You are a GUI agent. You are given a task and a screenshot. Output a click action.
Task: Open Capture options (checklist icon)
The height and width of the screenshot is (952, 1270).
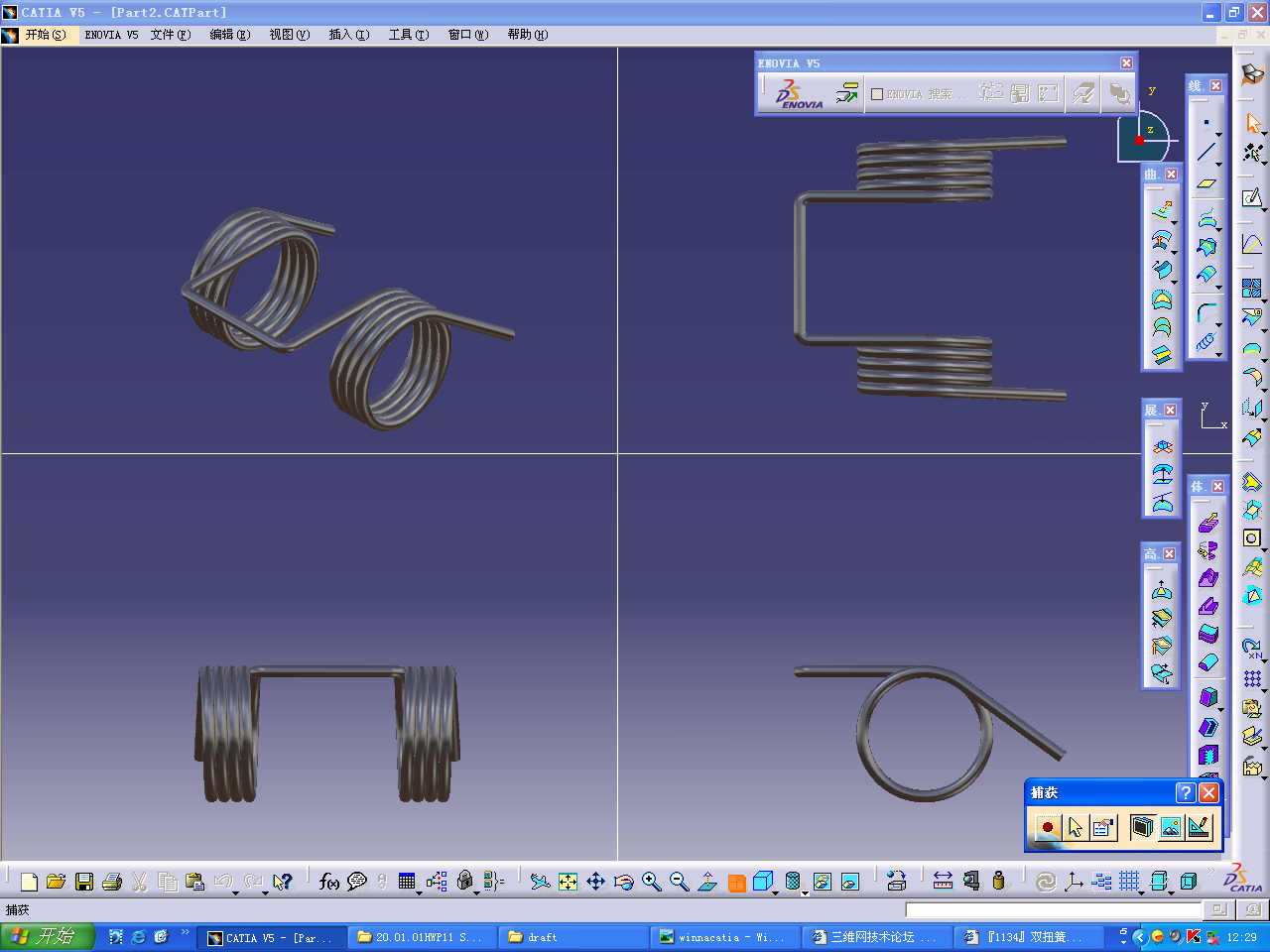coord(1102,827)
